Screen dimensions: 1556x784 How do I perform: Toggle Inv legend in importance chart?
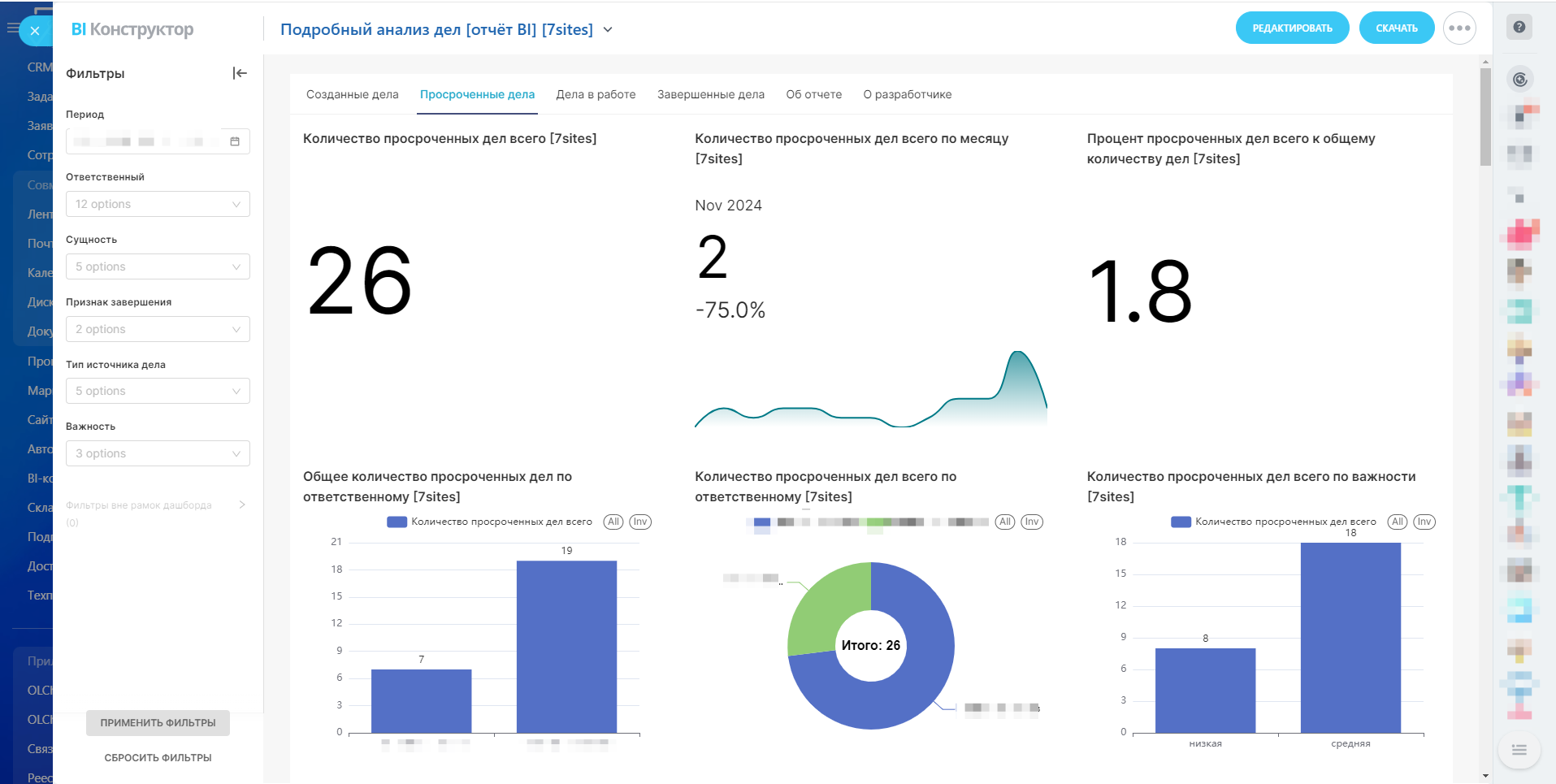pos(1424,522)
